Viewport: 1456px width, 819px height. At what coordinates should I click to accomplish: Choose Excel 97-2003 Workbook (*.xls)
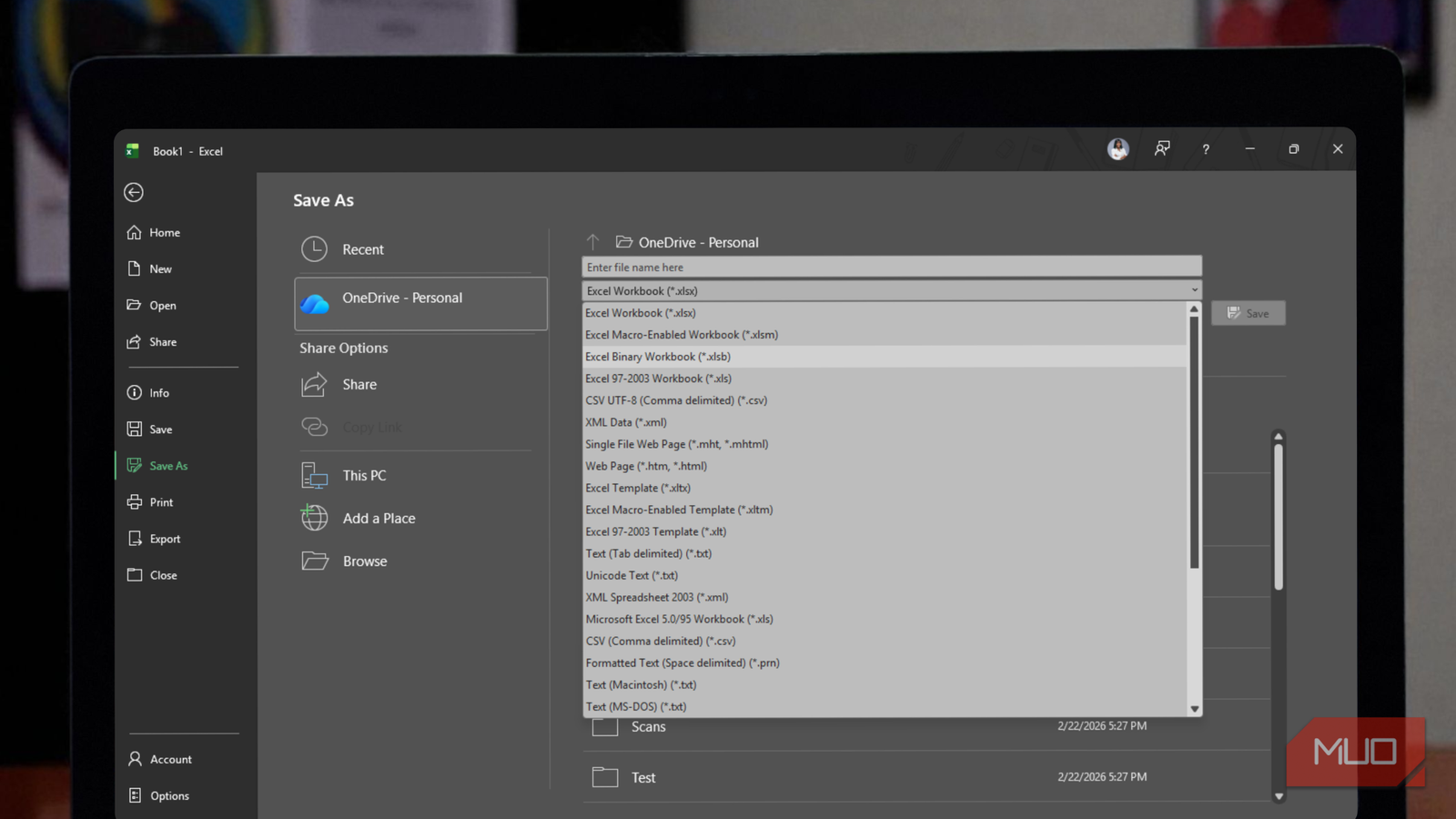(885, 379)
